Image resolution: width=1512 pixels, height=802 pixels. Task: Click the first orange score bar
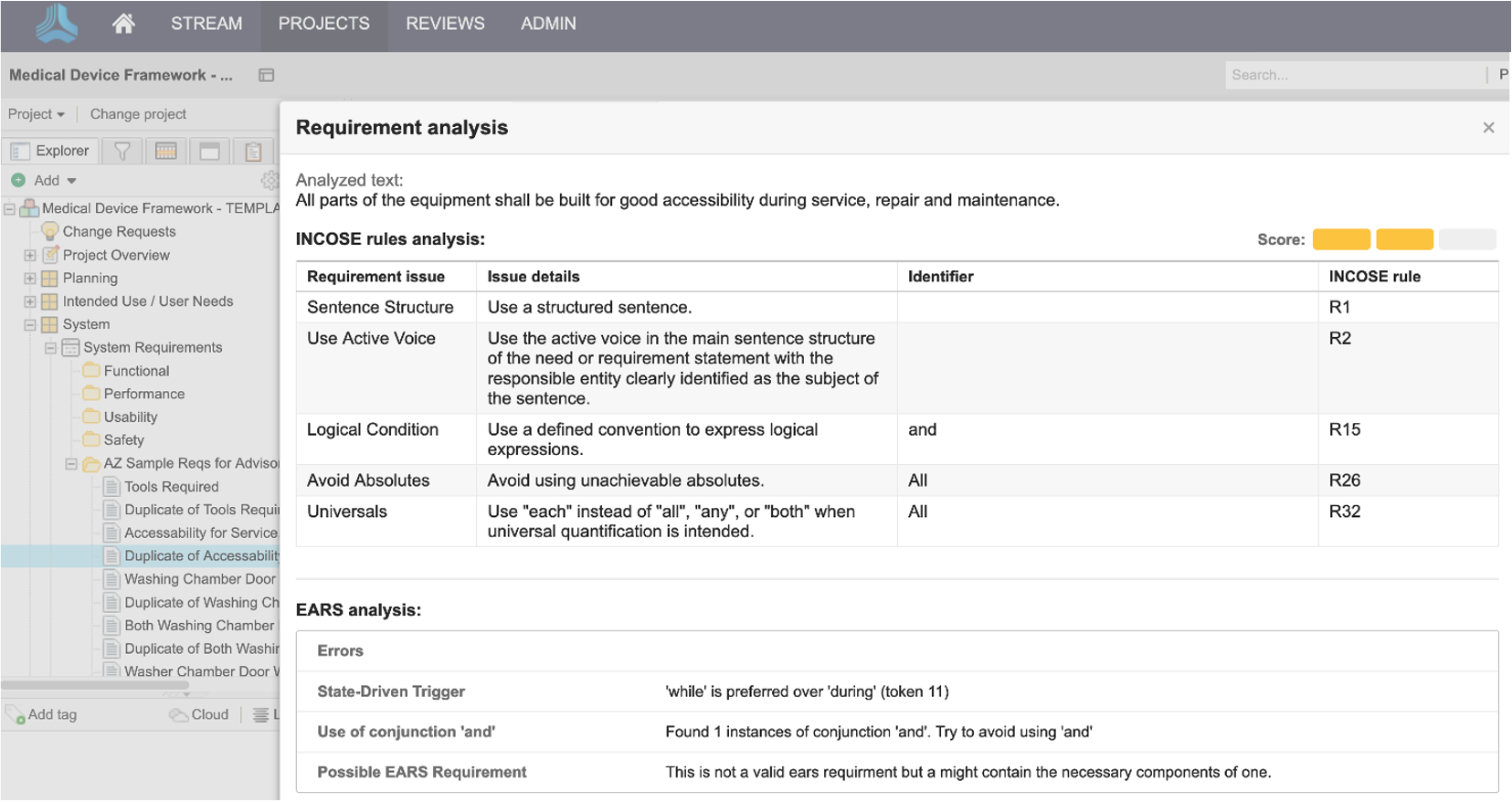tap(1340, 240)
